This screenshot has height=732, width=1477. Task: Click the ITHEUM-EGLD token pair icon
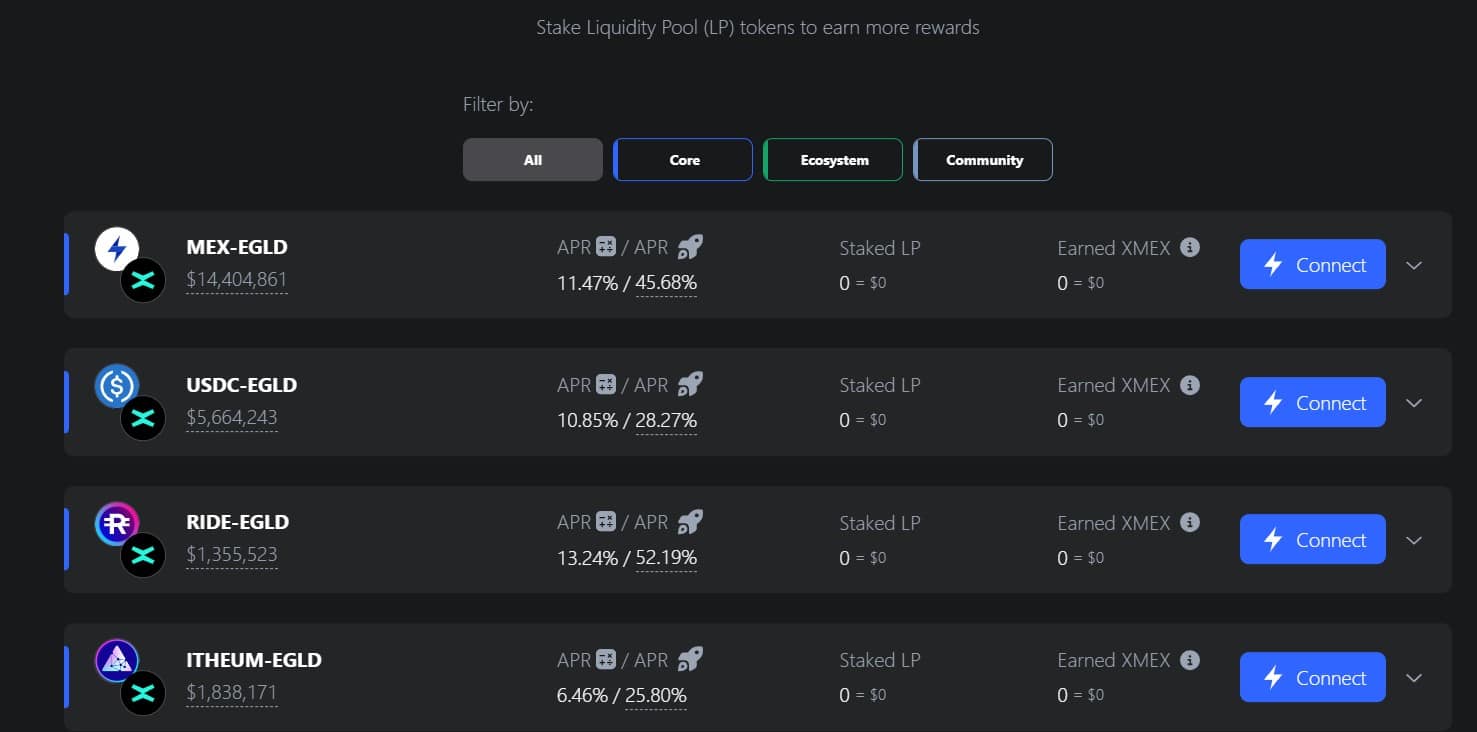[x=130, y=677]
